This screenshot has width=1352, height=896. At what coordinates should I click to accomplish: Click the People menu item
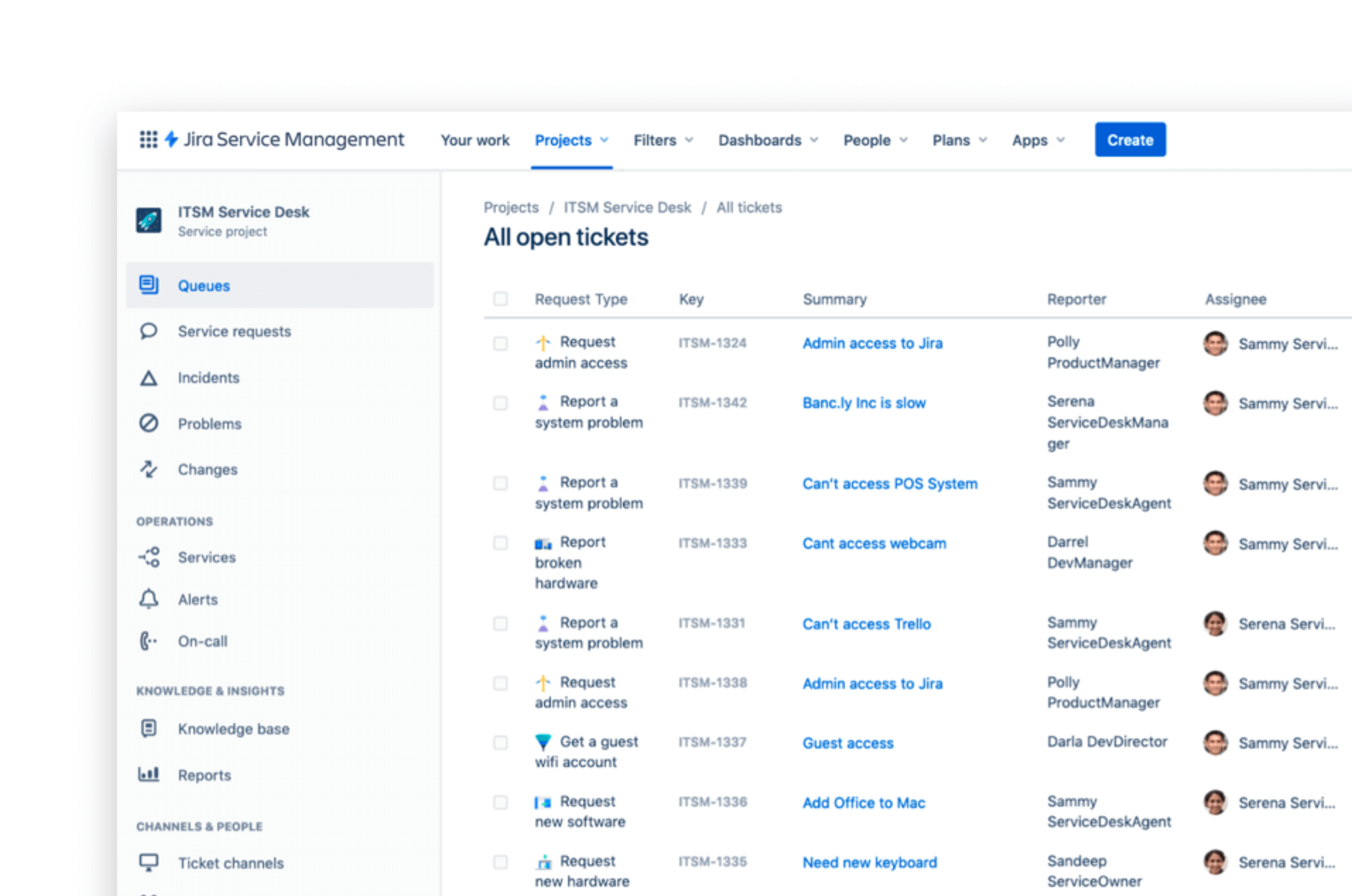867,140
